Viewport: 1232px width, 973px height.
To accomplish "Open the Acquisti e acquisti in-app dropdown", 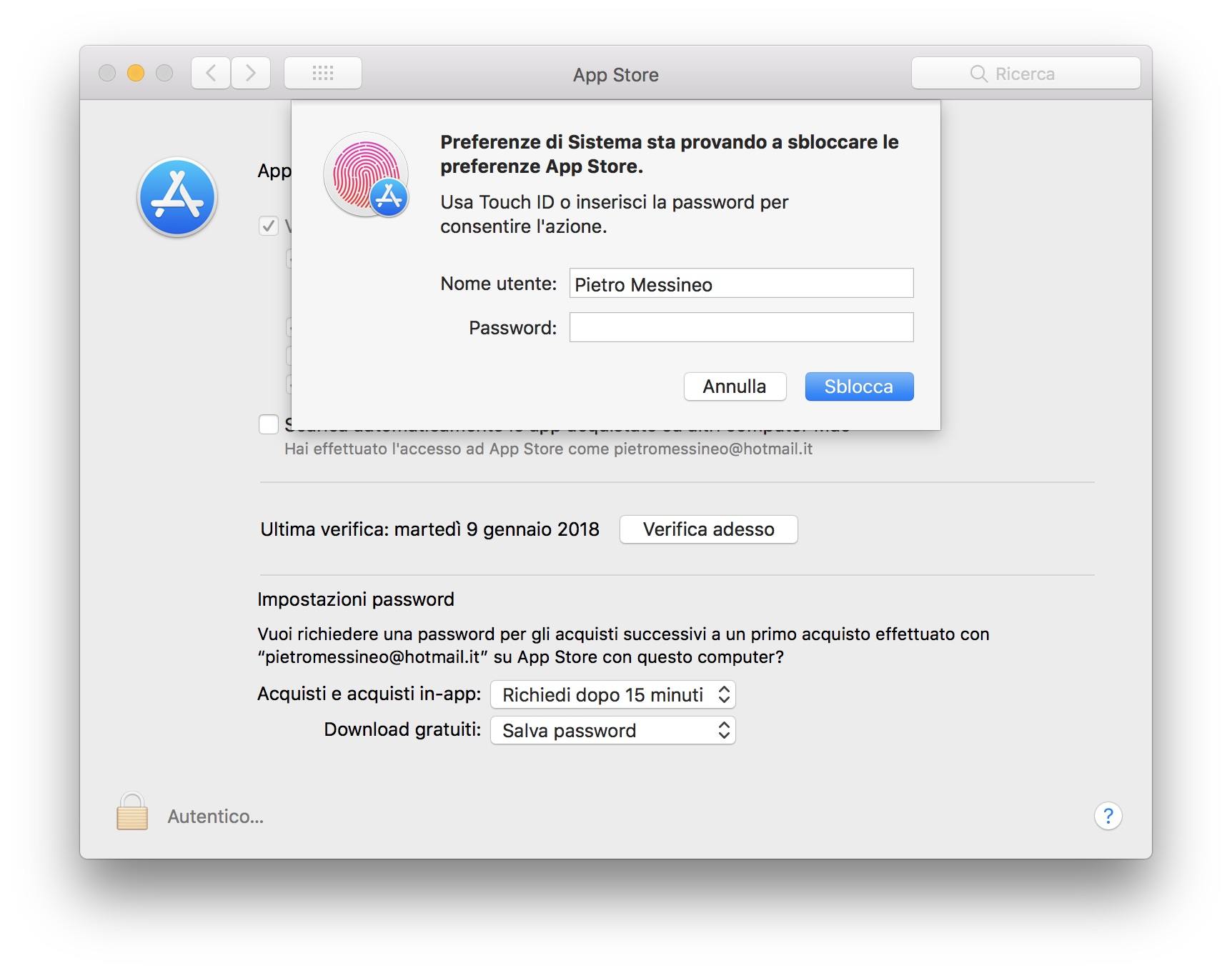I will point(612,694).
